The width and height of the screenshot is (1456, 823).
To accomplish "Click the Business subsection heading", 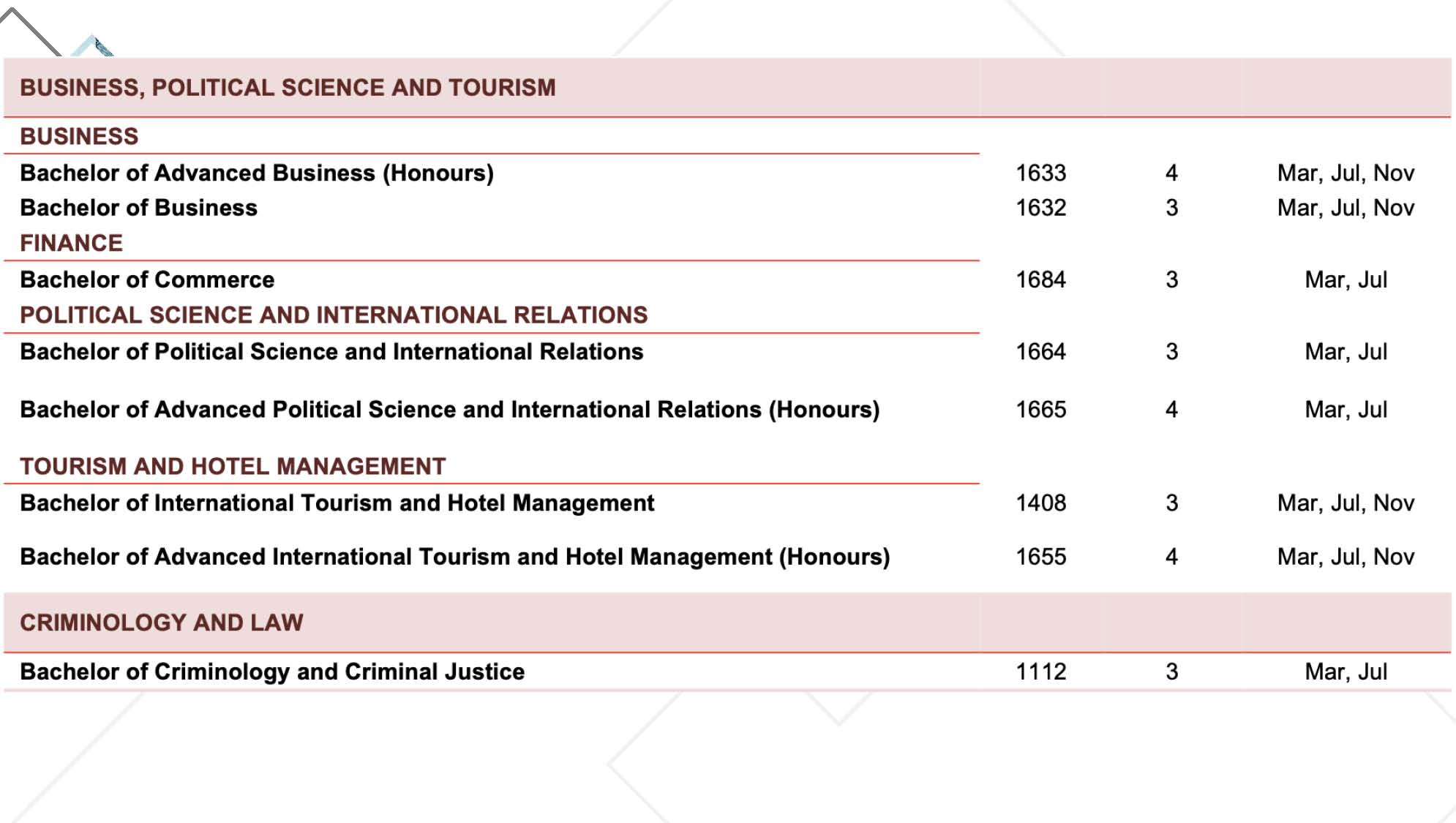I will 79,137.
